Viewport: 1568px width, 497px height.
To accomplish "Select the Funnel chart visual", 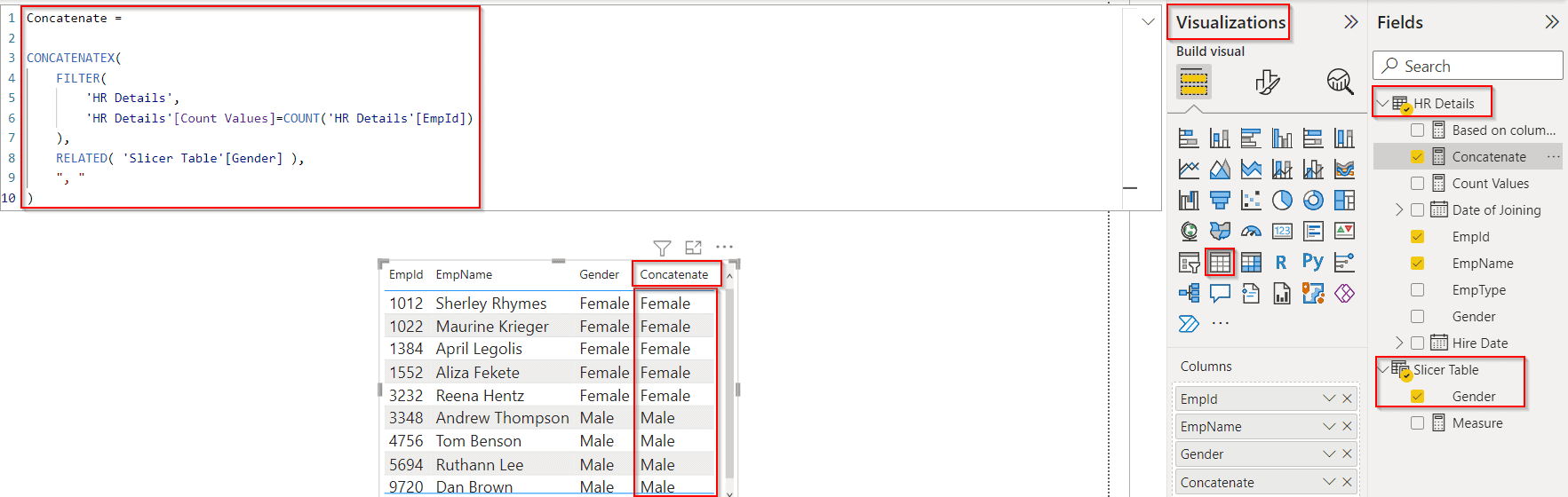I will (1220, 200).
